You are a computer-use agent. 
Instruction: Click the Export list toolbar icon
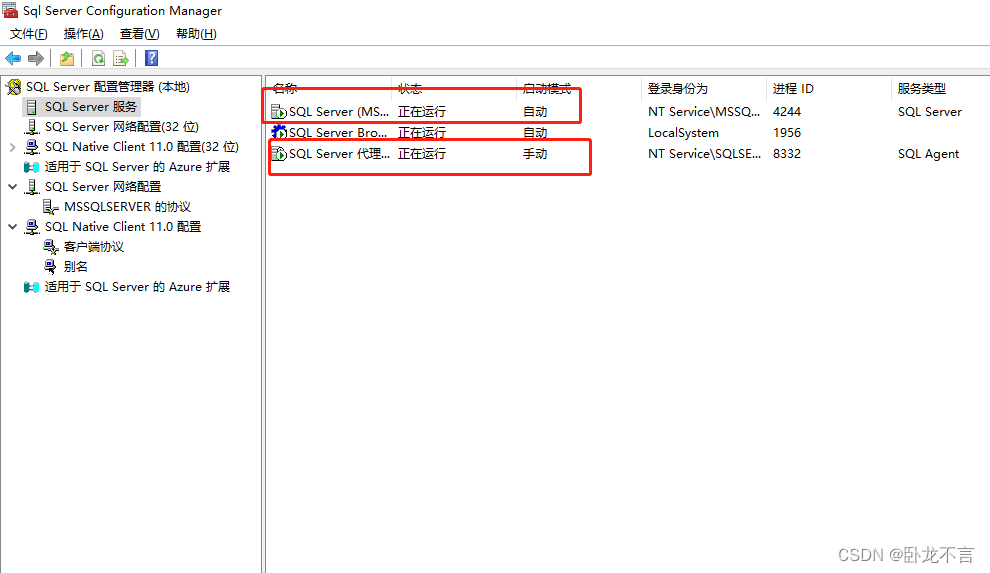pyautogui.click(x=121, y=59)
